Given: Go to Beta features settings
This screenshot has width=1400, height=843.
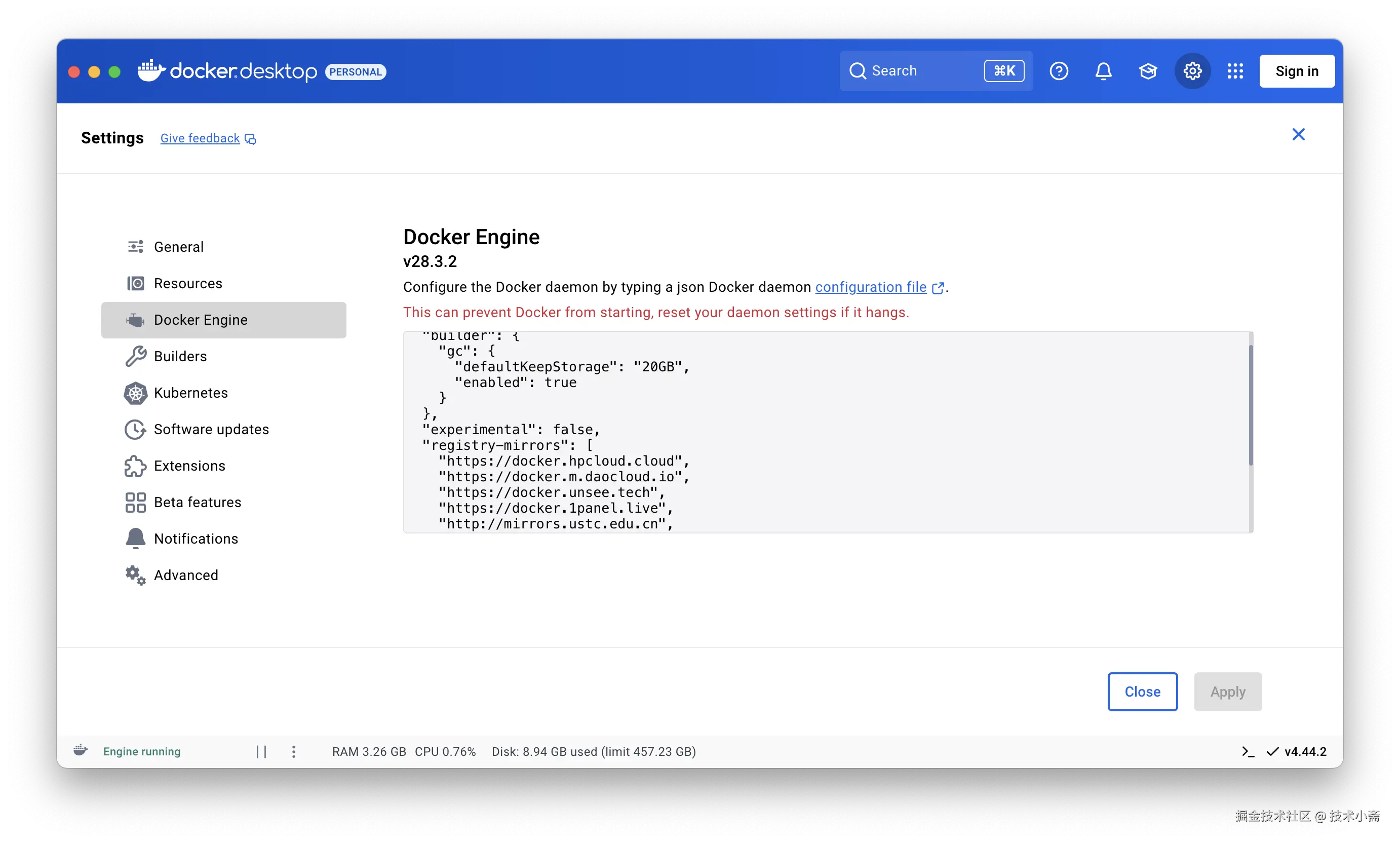Looking at the screenshot, I should tap(197, 502).
